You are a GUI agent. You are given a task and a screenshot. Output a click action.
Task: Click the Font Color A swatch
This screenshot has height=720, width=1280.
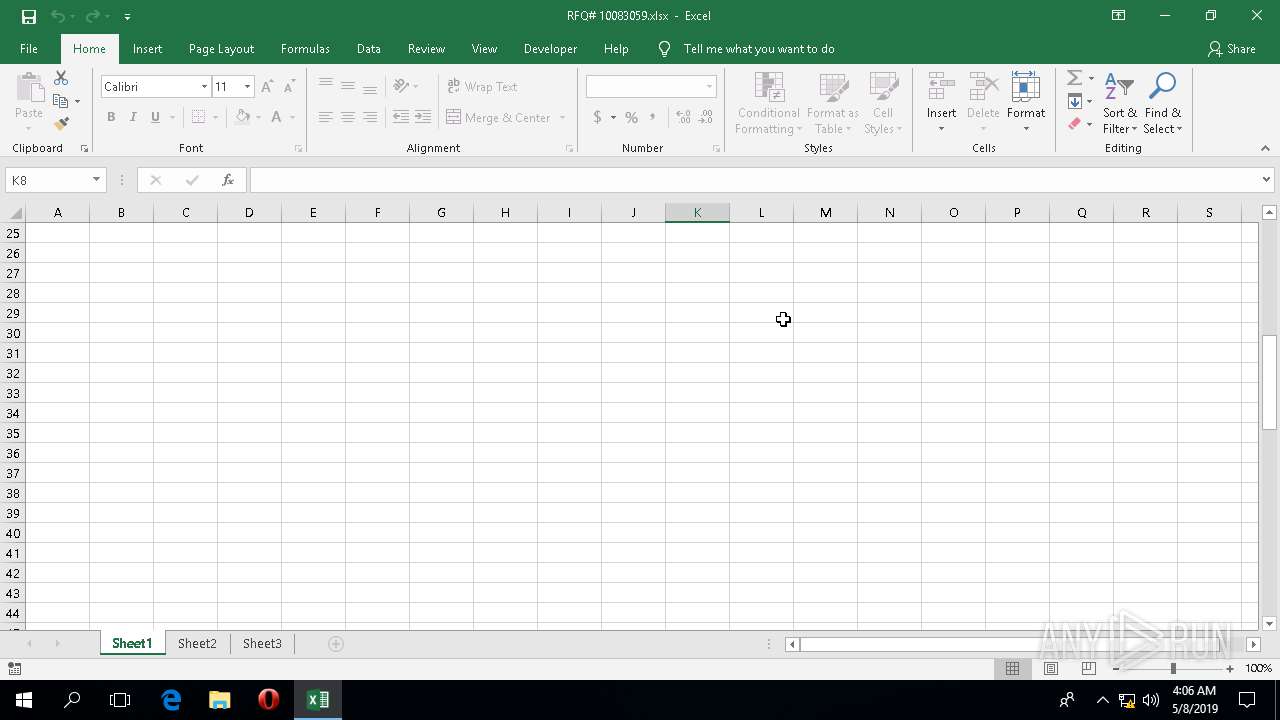tap(277, 117)
